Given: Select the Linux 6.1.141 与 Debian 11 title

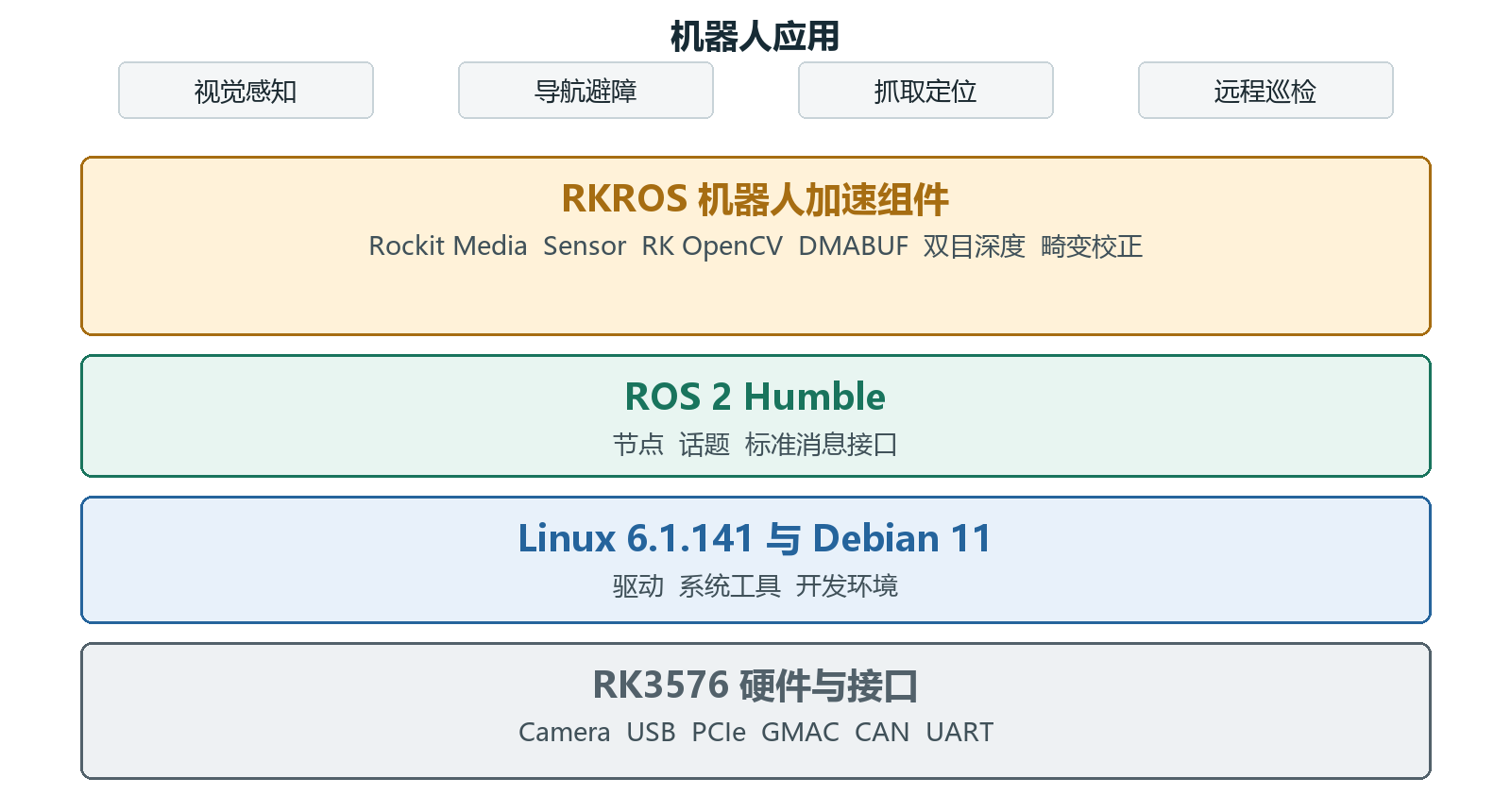Looking at the screenshot, I should 755,538.
